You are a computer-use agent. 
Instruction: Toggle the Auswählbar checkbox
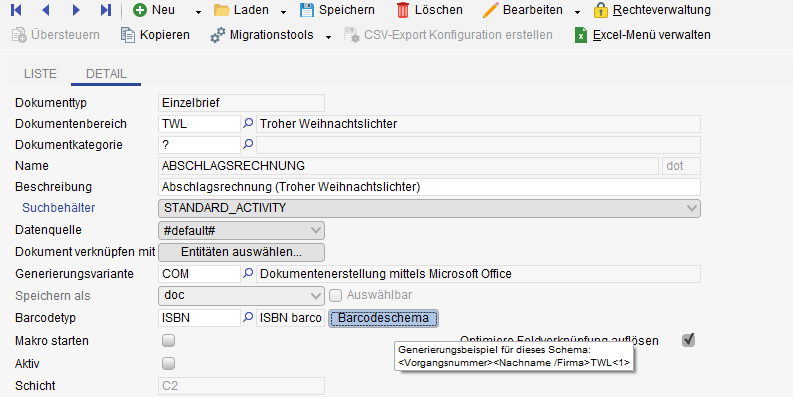point(335,295)
